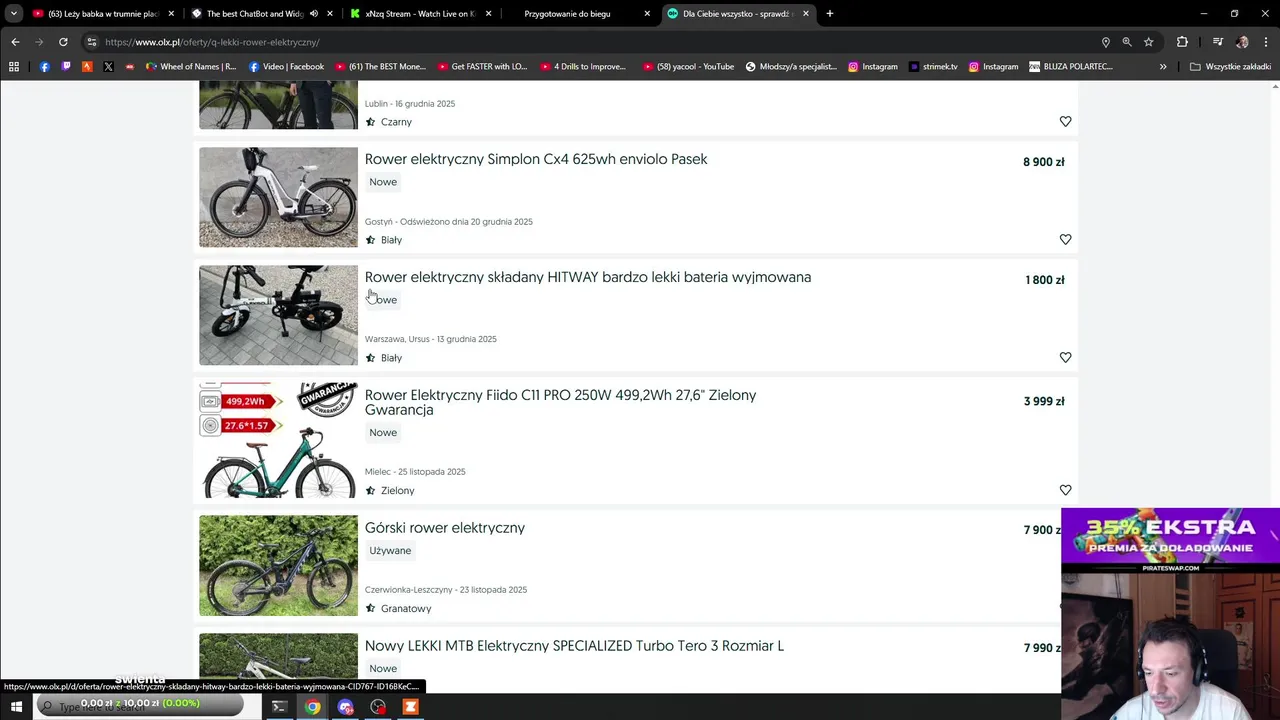Screen dimensions: 1280x720
Task: Open the Facebook bookmark icon
Action: [x=45, y=67]
